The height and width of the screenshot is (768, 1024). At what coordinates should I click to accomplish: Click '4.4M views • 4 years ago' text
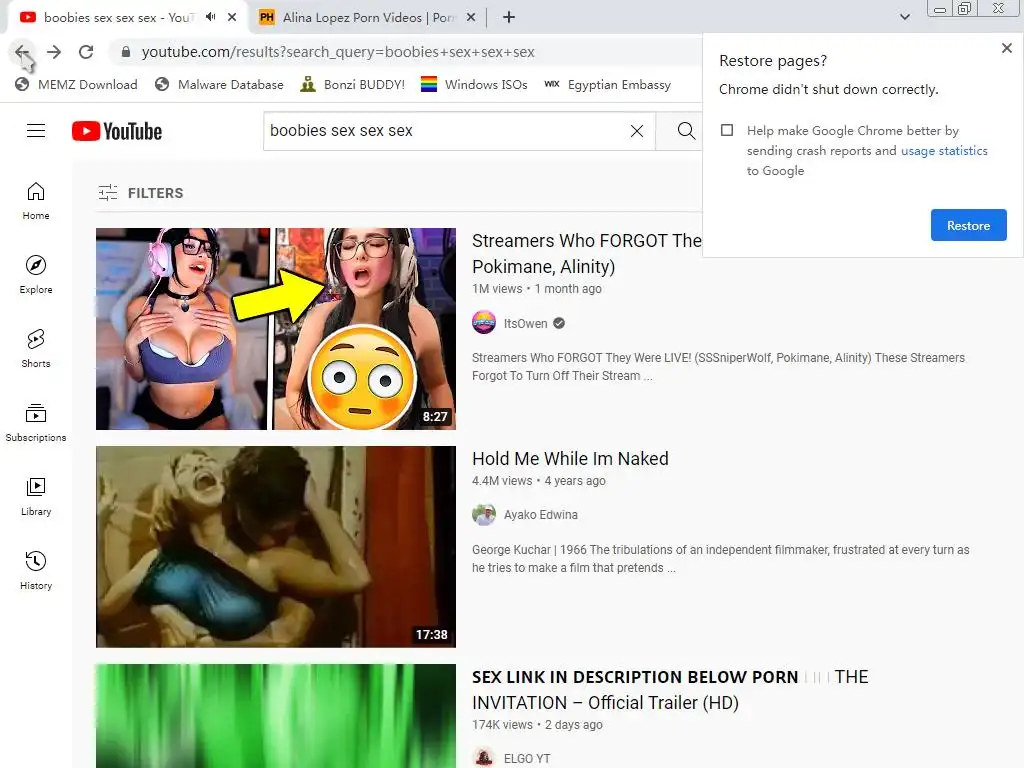coord(539,481)
